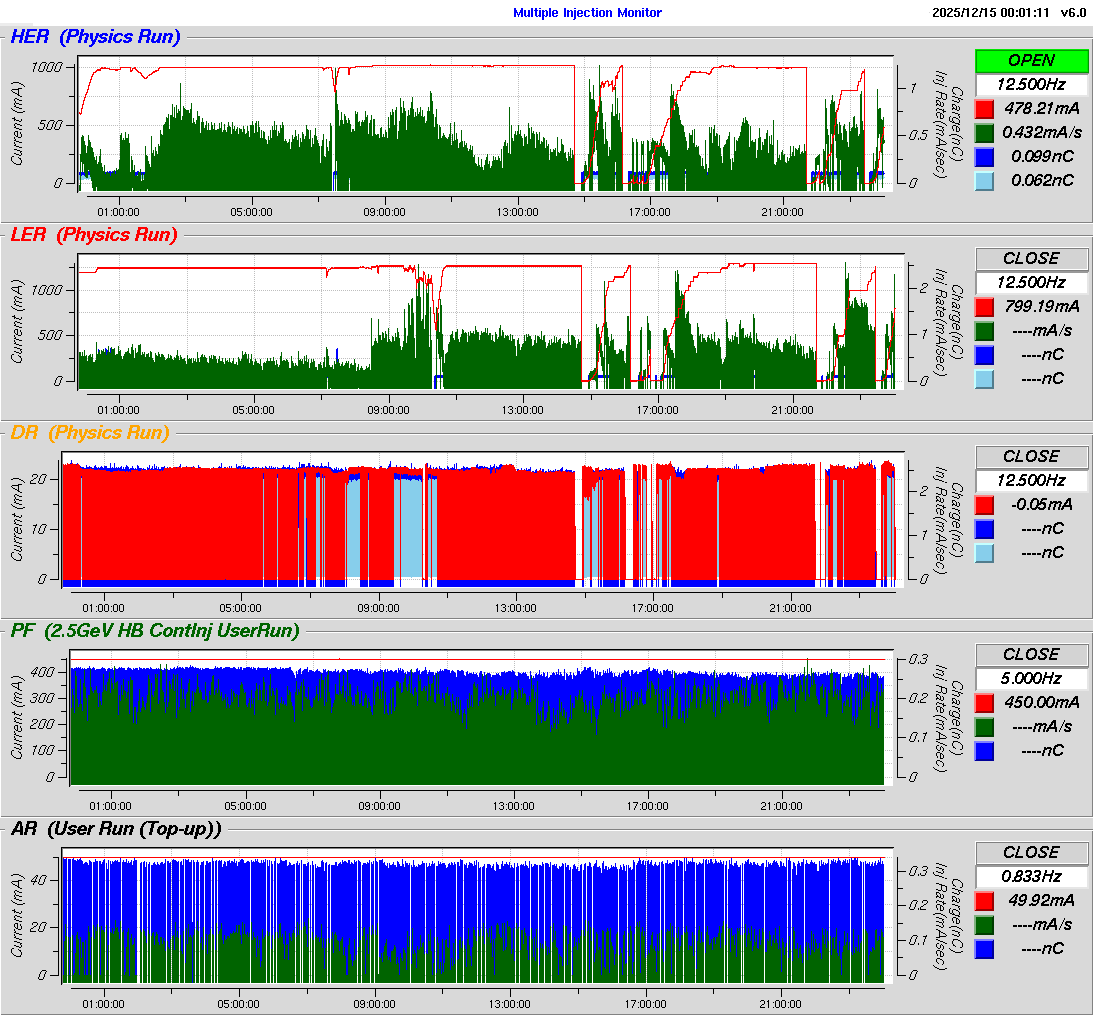Screen dimensions: 1093x1015
Task: Click the AR 0.833Hz frequency field
Action: click(x=1031, y=877)
